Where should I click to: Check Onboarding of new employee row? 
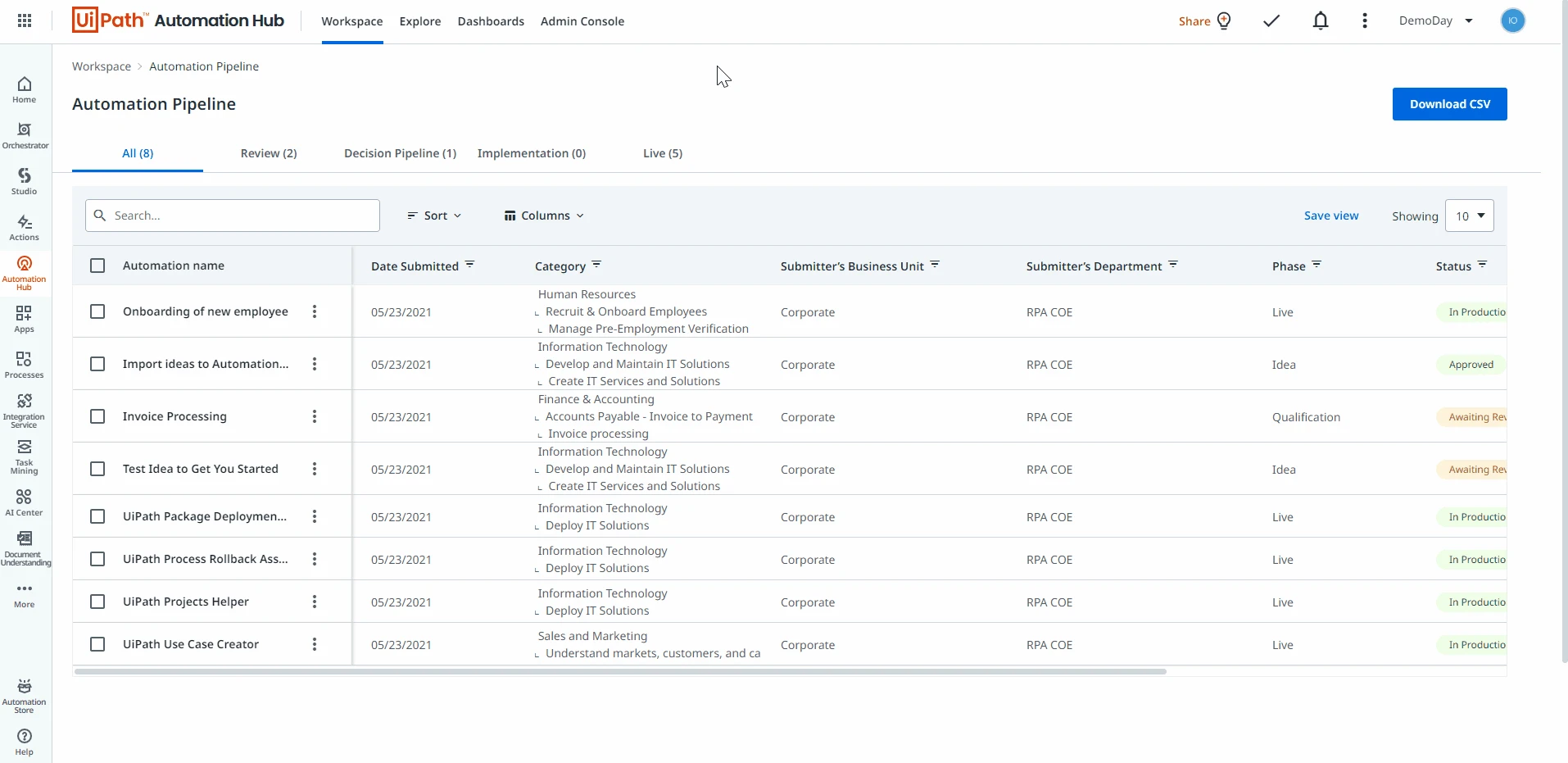97,311
